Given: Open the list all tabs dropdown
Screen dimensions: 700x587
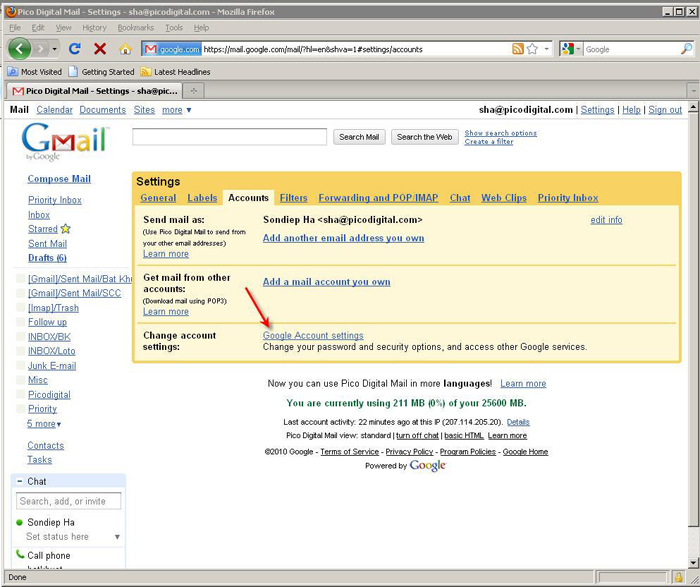Looking at the screenshot, I should tap(693, 91).
